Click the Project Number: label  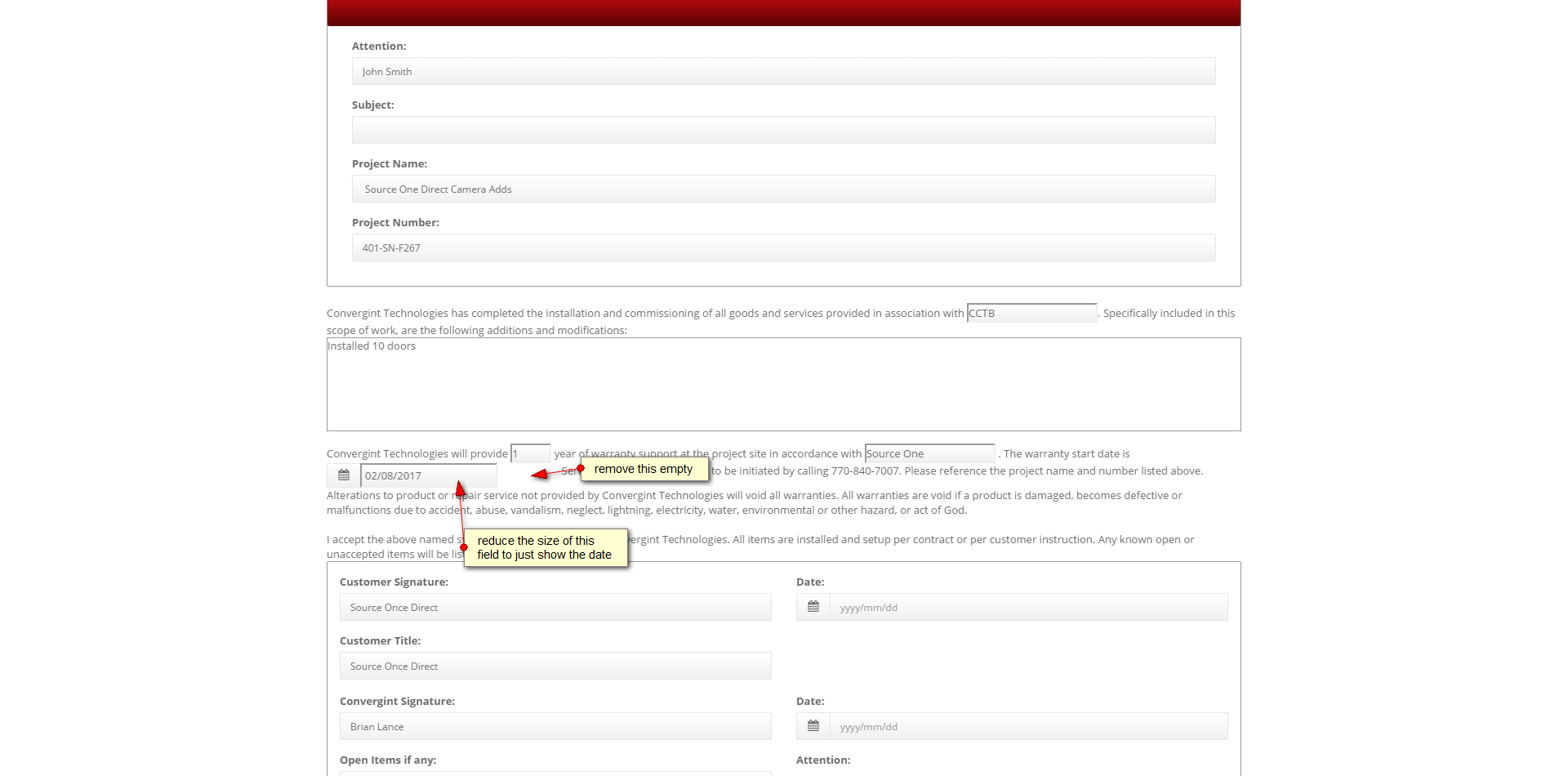point(395,223)
